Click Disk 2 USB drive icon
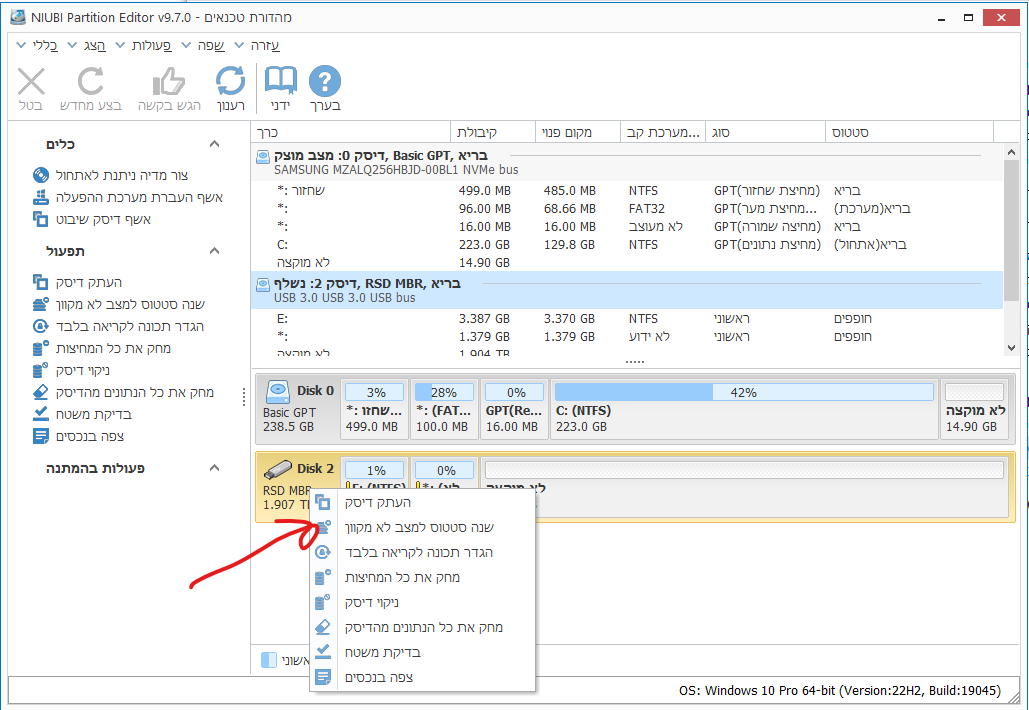Image resolution: width=1029 pixels, height=710 pixels. 278,469
